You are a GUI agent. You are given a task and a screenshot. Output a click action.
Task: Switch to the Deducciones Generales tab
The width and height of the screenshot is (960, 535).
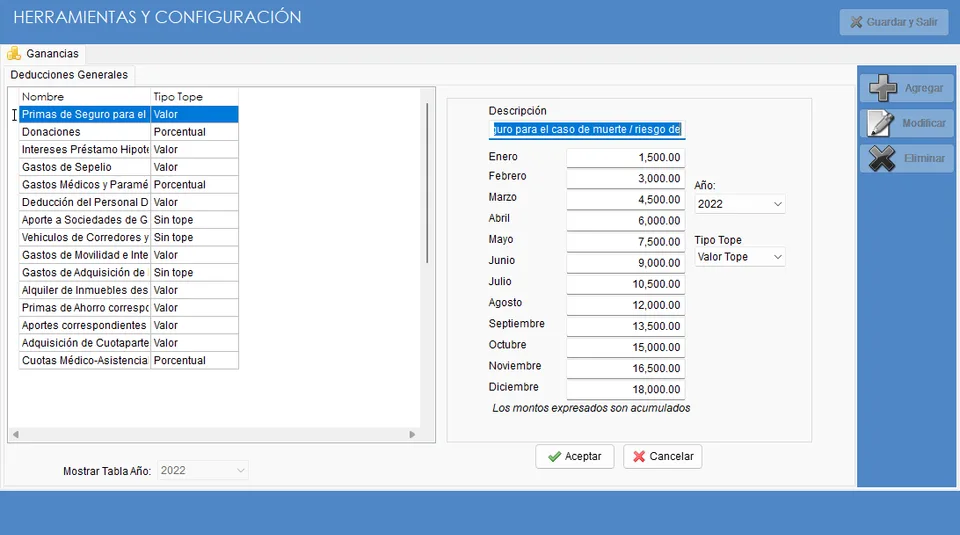click(69, 75)
